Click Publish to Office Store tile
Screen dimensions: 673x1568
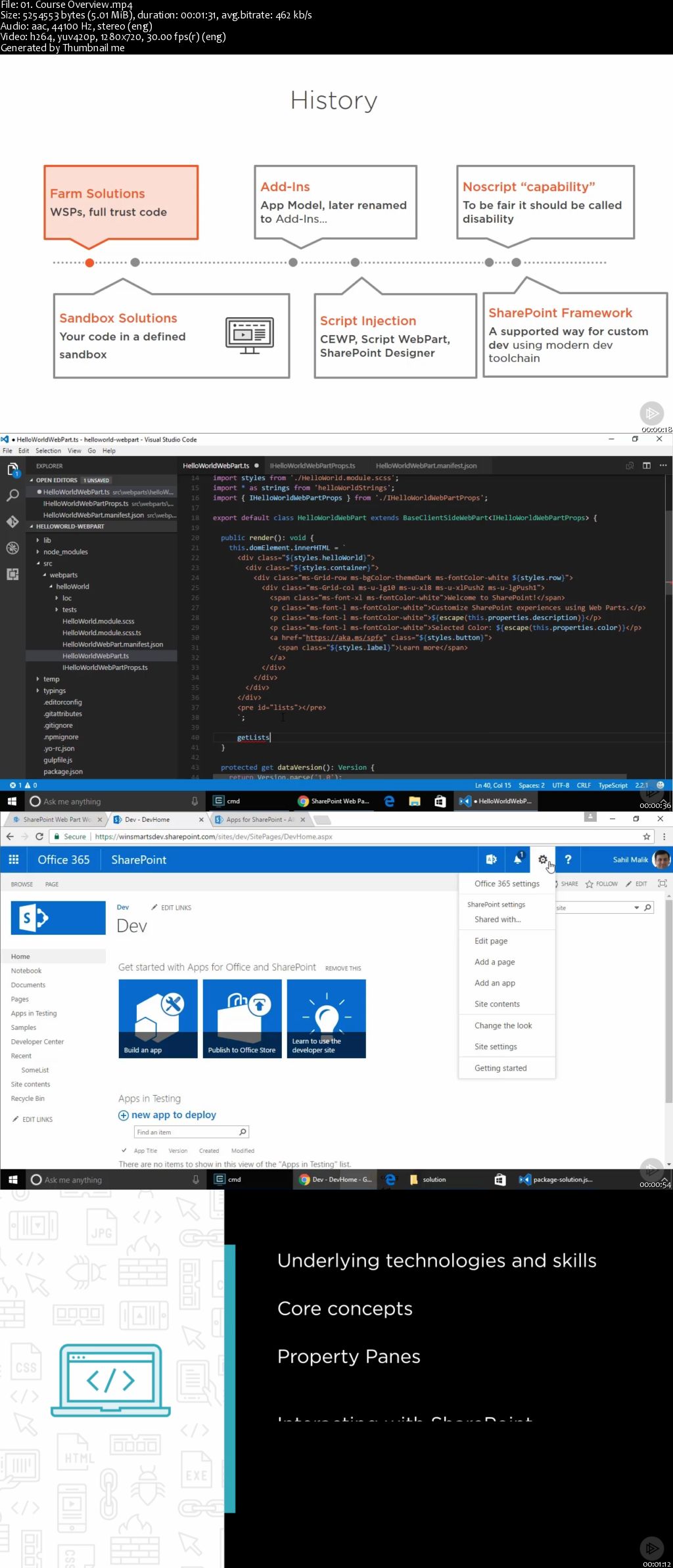tap(242, 1018)
